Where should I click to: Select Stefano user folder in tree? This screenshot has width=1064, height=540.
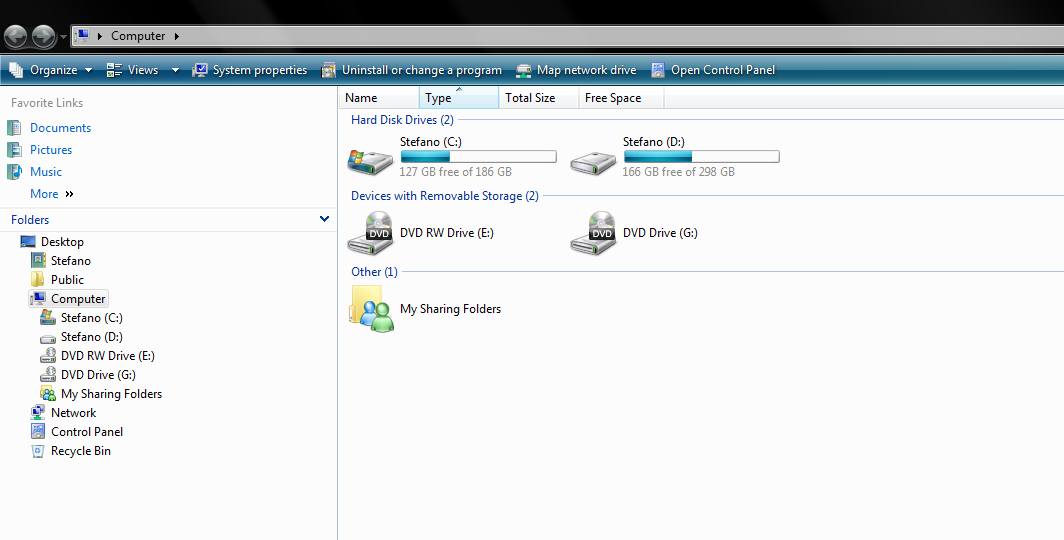tap(71, 261)
